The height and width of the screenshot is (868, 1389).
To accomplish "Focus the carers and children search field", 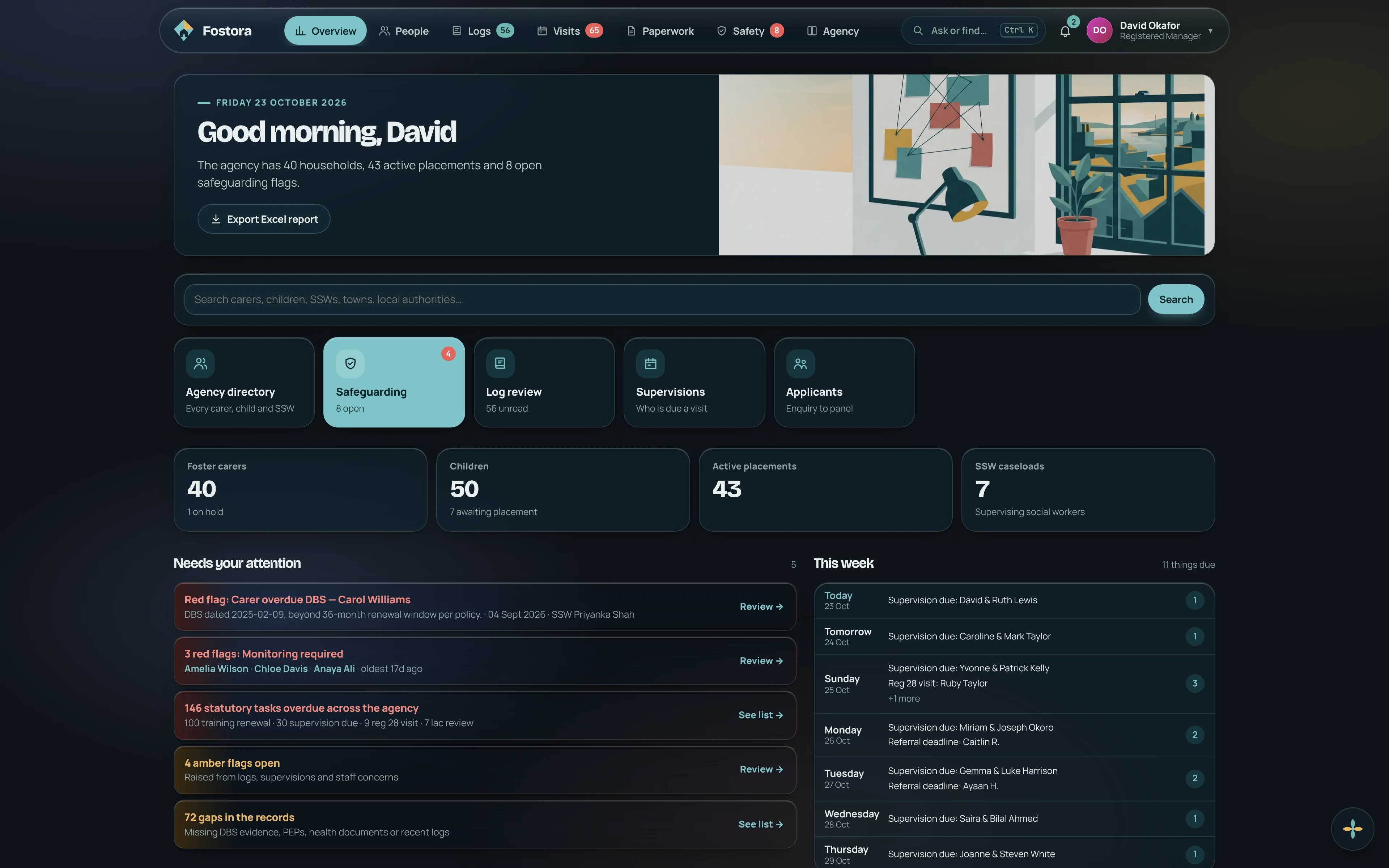I will [x=662, y=299].
